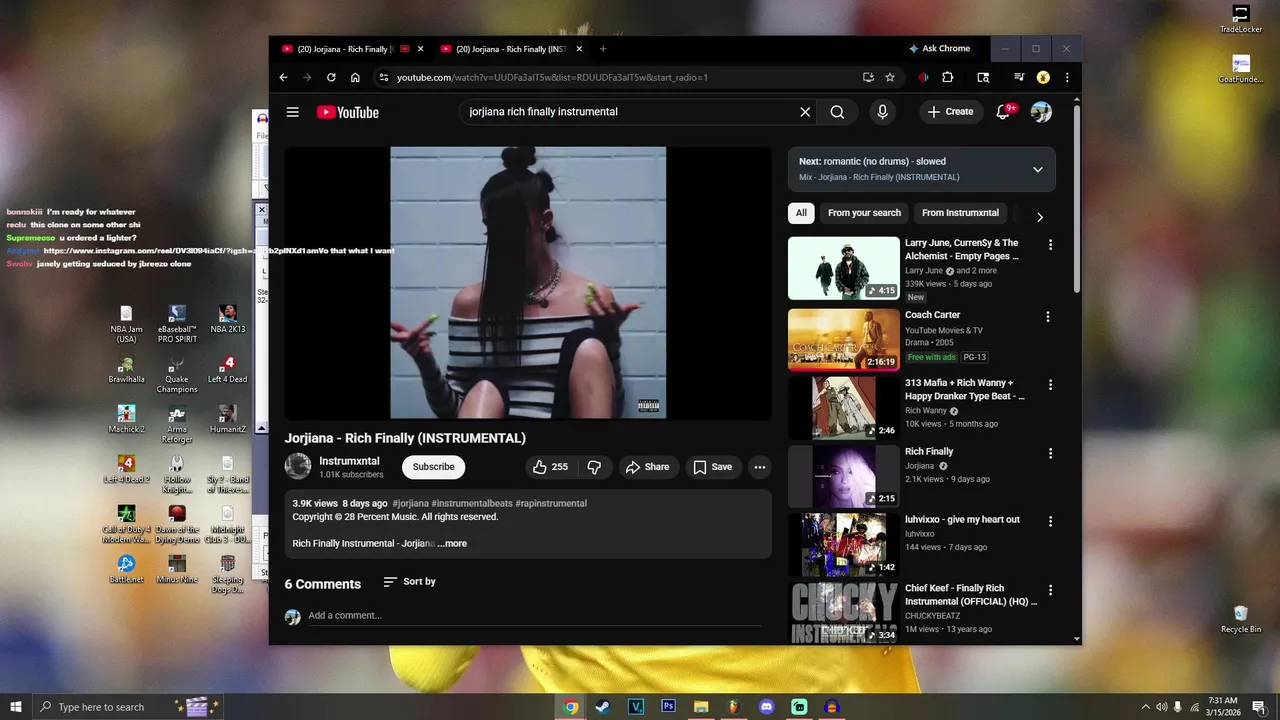Viewport: 1280px width, 720px height.
Task: Click the Add a comment field
Action: coord(534,616)
